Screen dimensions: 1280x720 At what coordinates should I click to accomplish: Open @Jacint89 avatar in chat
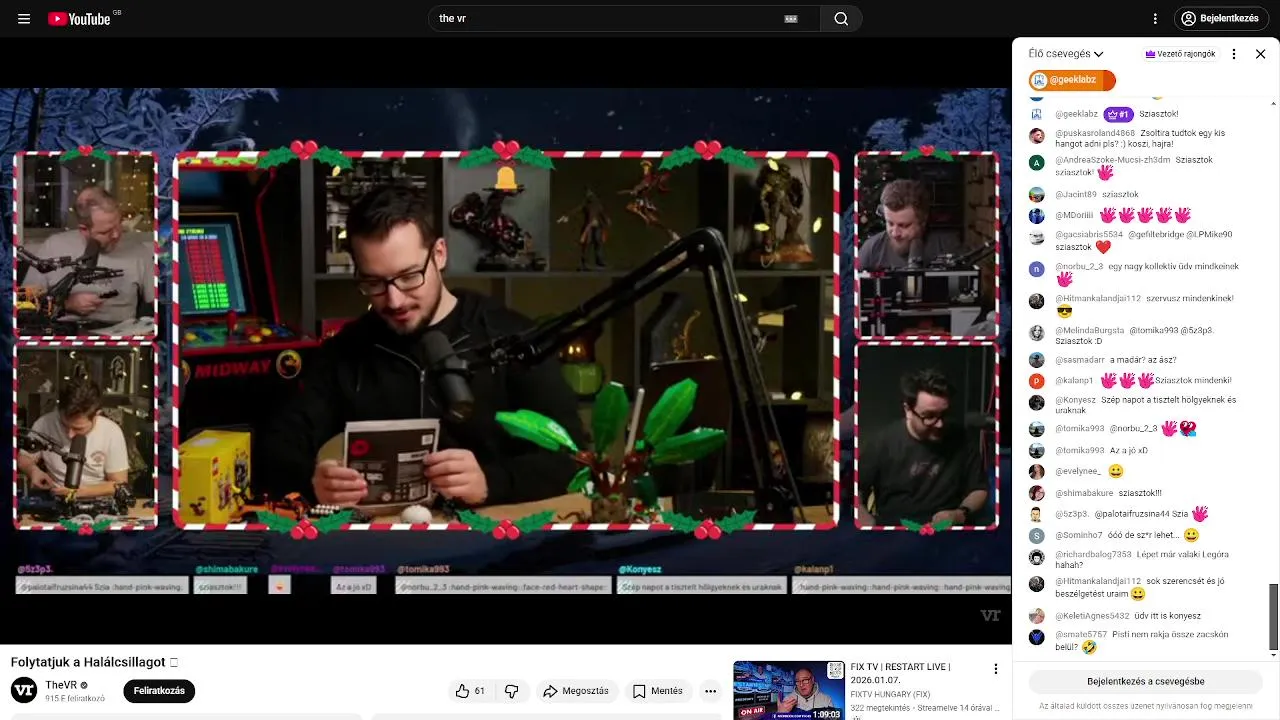click(1037, 194)
